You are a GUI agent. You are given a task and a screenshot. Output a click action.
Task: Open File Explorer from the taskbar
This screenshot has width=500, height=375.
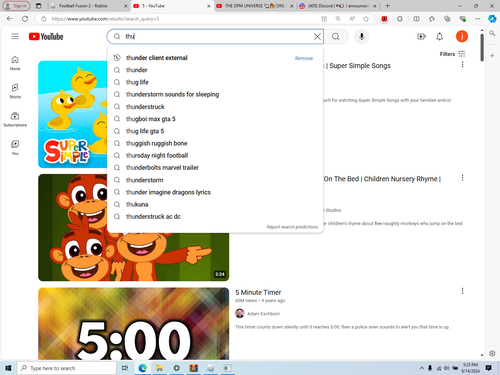point(160,368)
